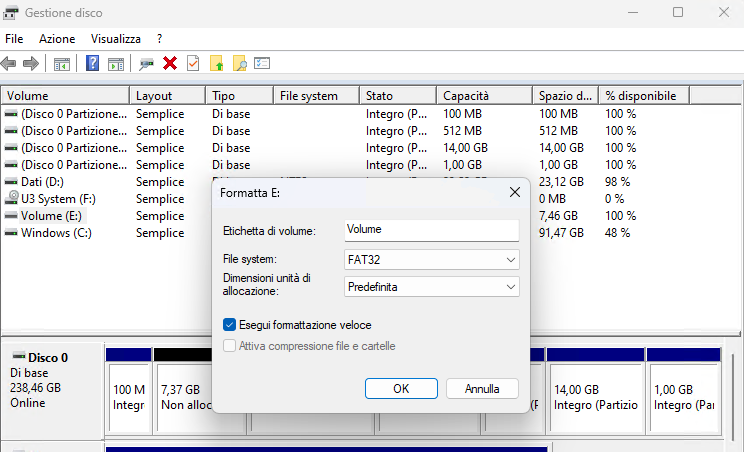Sort by the Tipo column header
Image resolution: width=744 pixels, height=452 pixels.
click(240, 96)
